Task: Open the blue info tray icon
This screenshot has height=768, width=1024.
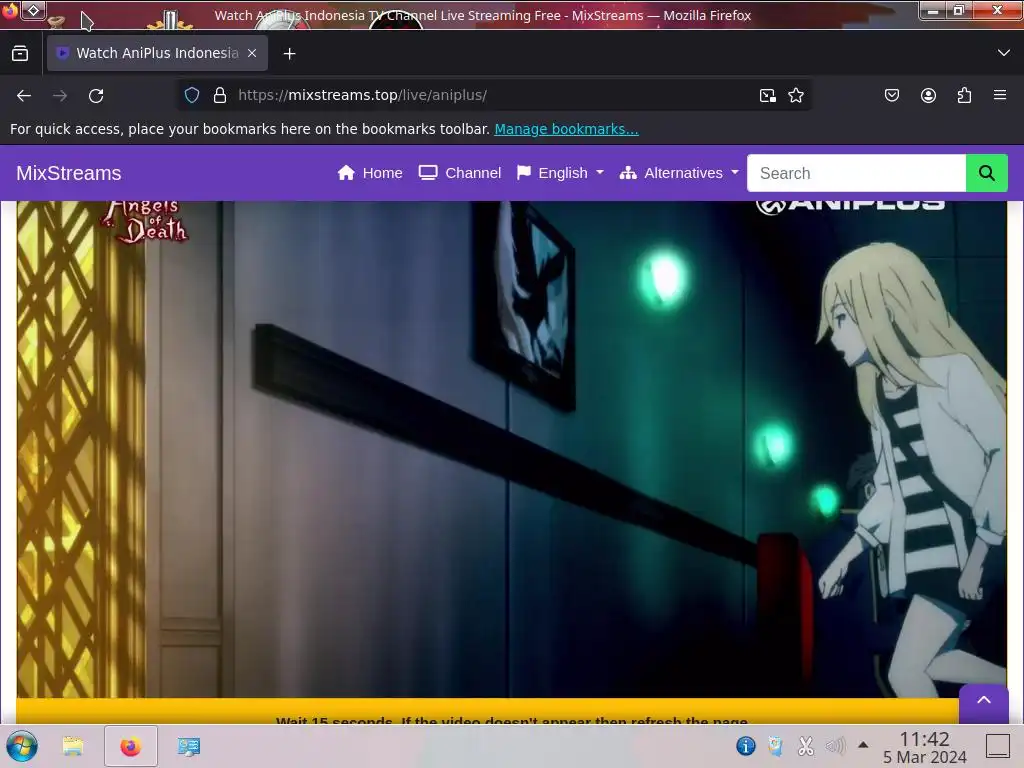Action: pyautogui.click(x=745, y=745)
